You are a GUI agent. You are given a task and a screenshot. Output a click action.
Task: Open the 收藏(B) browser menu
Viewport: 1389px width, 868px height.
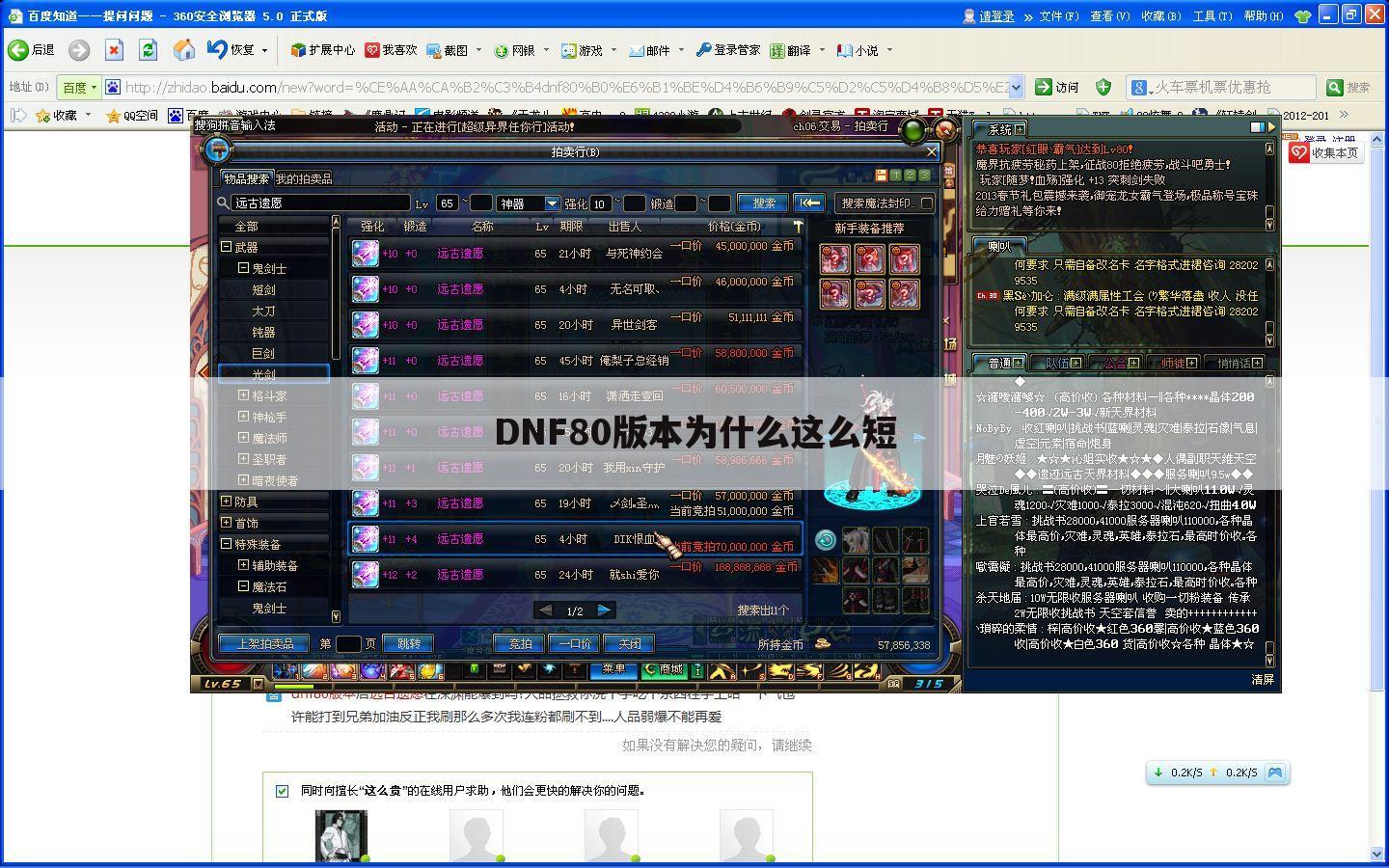coord(1160,15)
